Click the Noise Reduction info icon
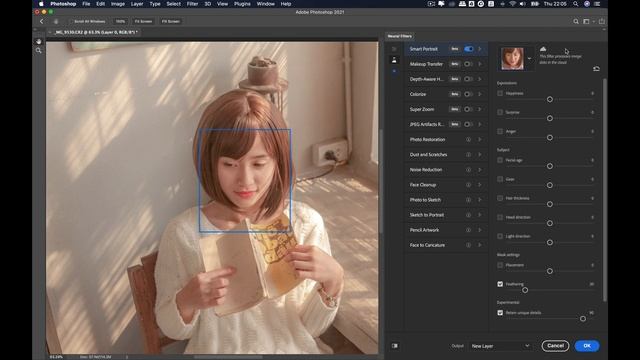This screenshot has height=360, width=640. 468,170
